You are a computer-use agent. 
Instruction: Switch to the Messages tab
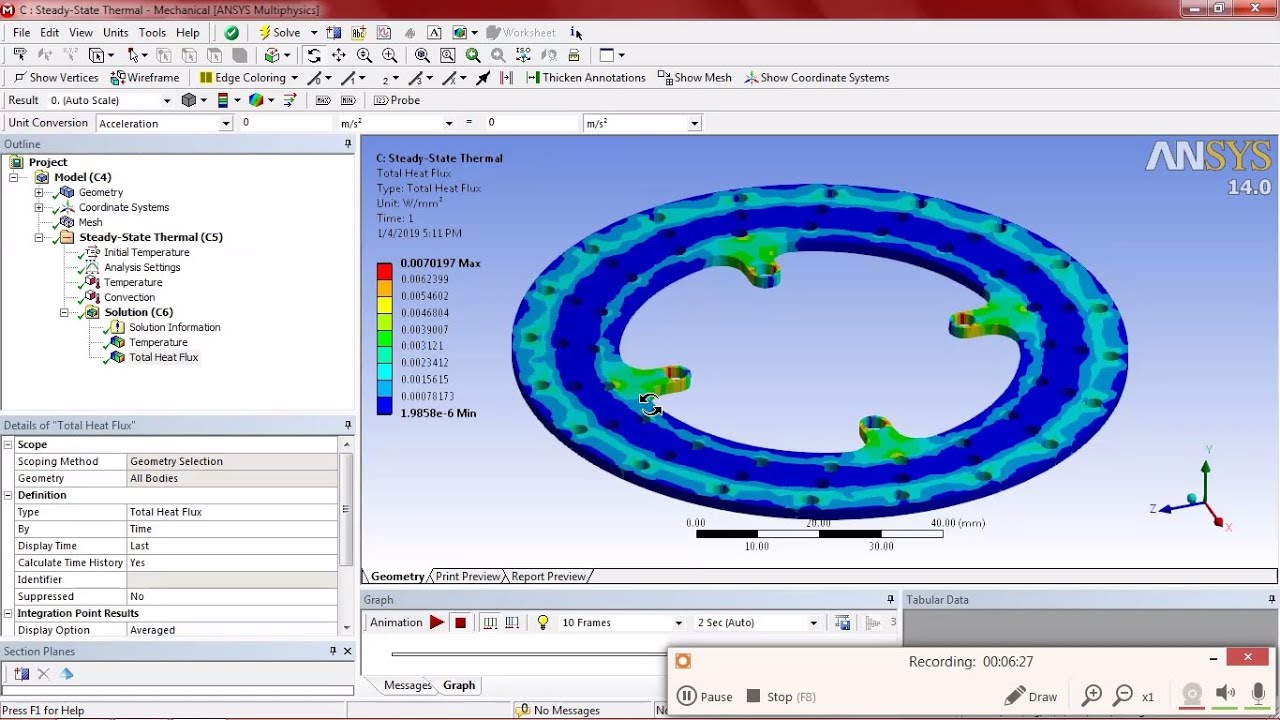[407, 685]
